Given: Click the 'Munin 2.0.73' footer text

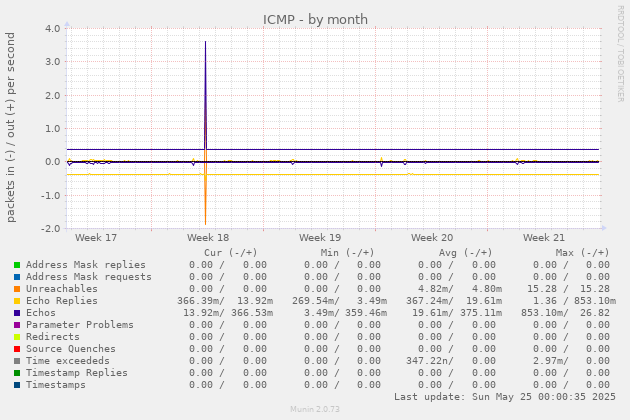Looking at the screenshot, I should click(315, 409).
